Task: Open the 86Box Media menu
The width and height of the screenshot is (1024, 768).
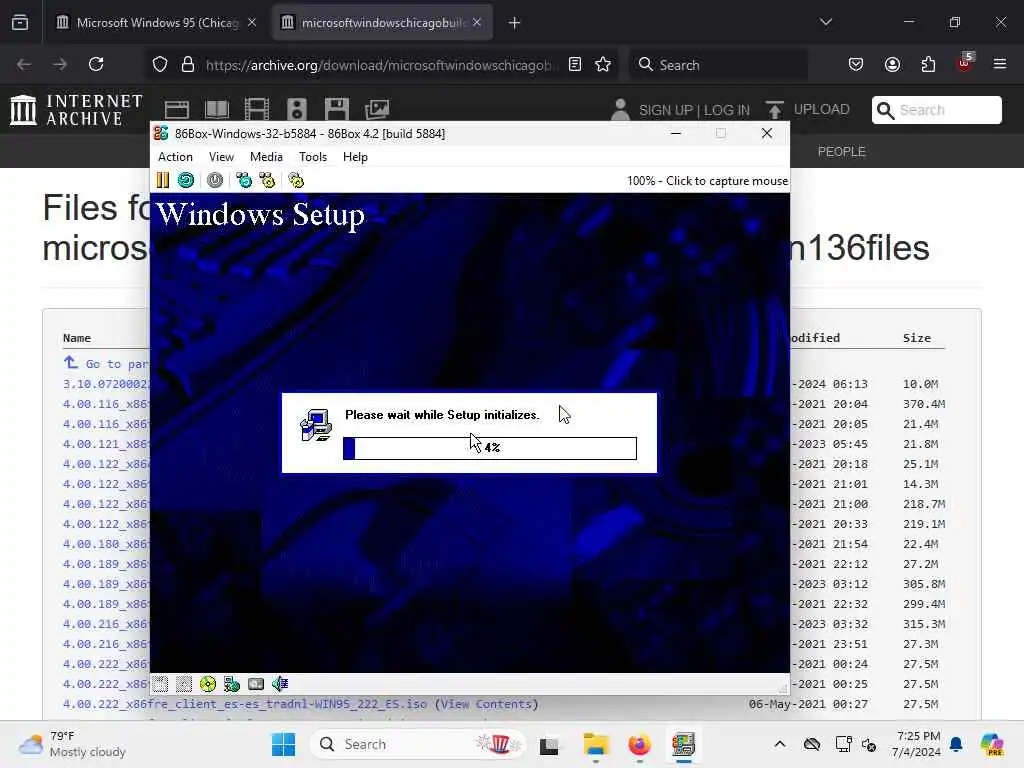Action: [266, 157]
